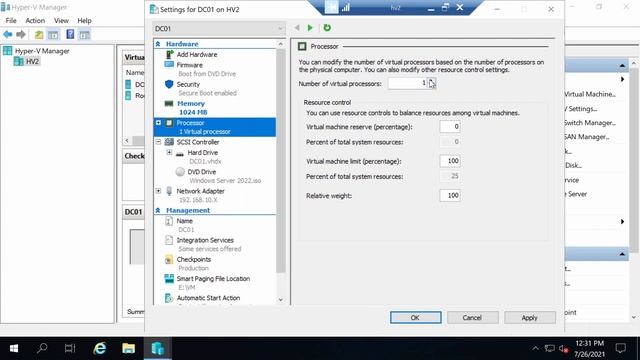Click the Checkpoints icon

(169, 260)
